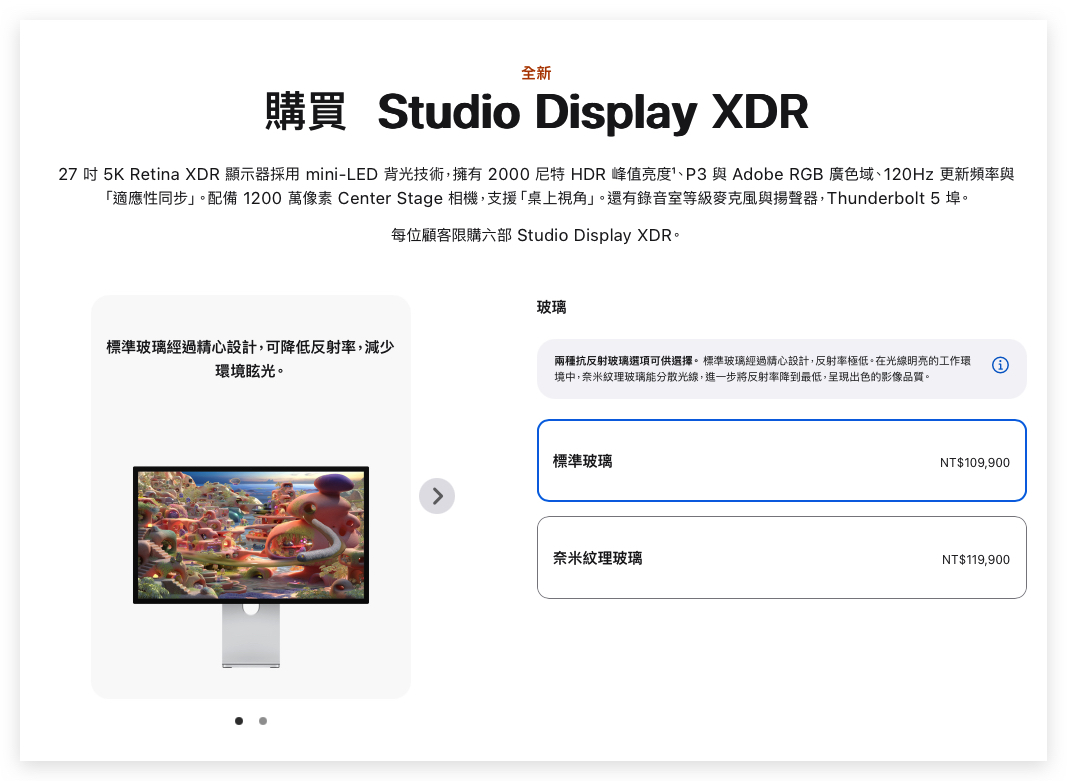This screenshot has height=781, width=1067.
Task: Select 標準玻璃 glass option
Action: point(781,461)
